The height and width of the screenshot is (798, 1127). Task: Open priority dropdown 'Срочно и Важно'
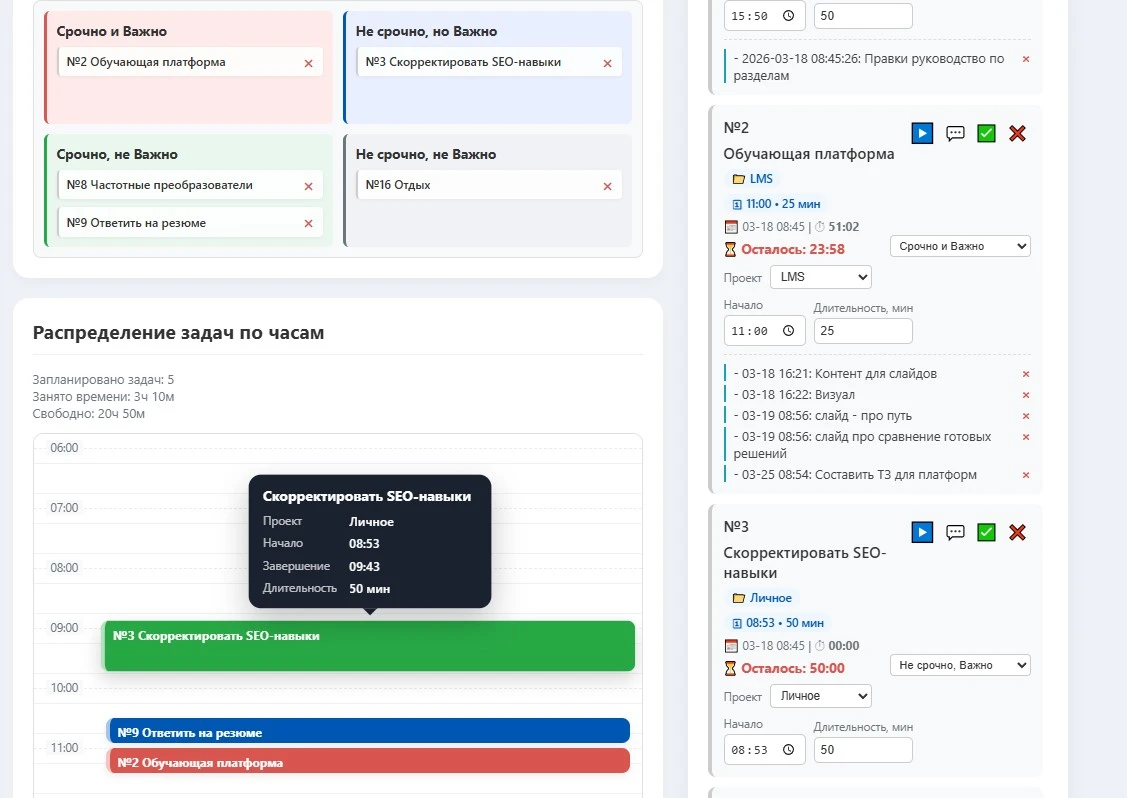tap(960, 246)
